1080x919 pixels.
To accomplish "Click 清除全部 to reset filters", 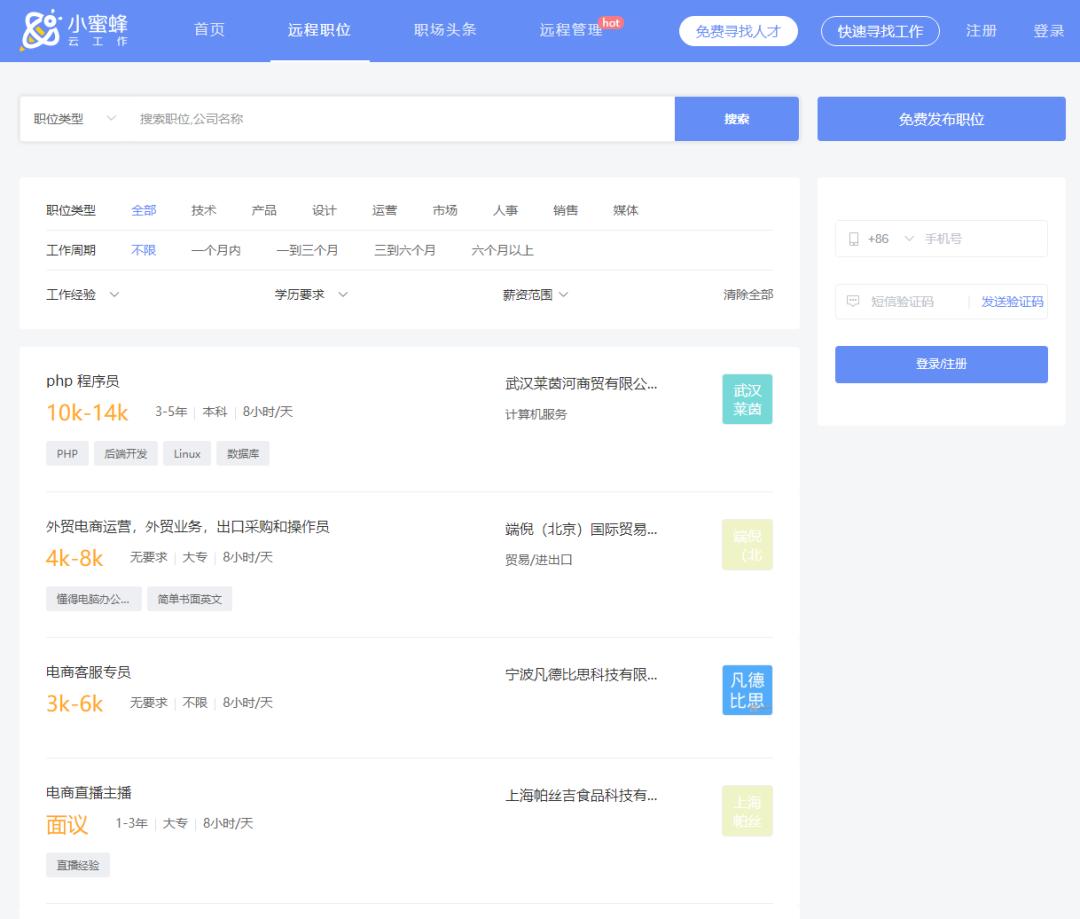I will [x=750, y=294].
